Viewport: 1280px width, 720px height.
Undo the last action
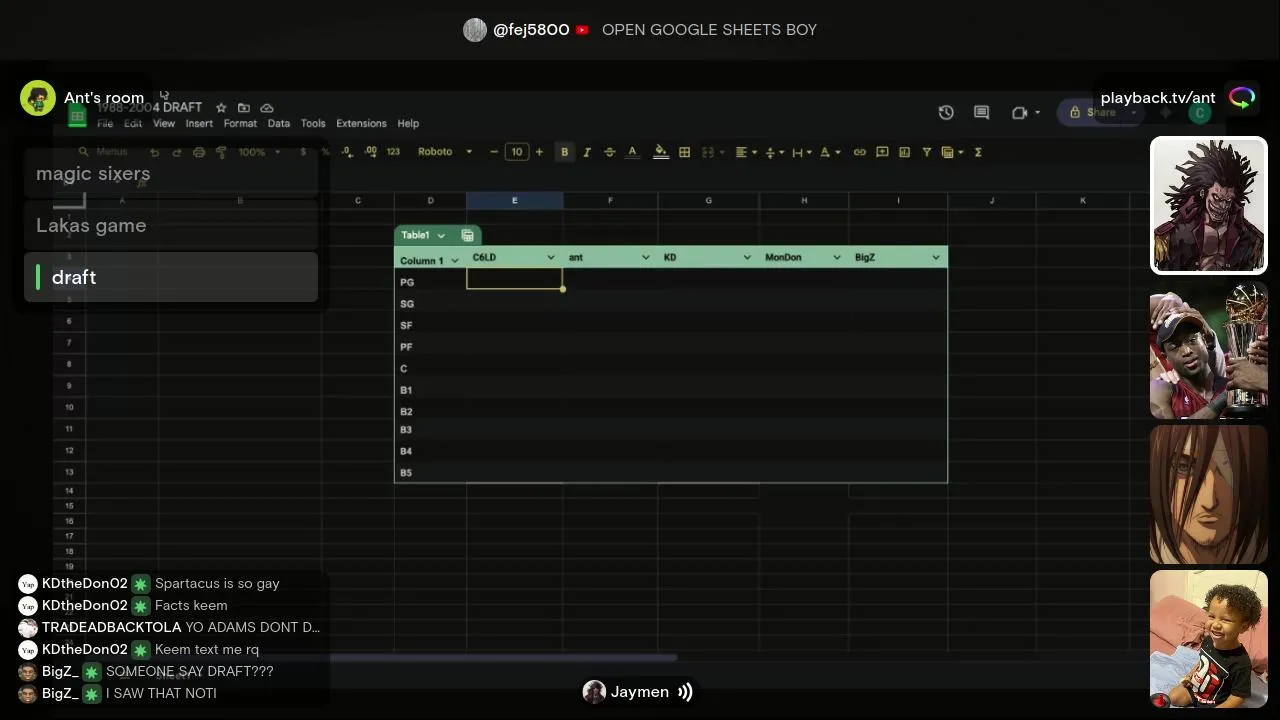155,152
